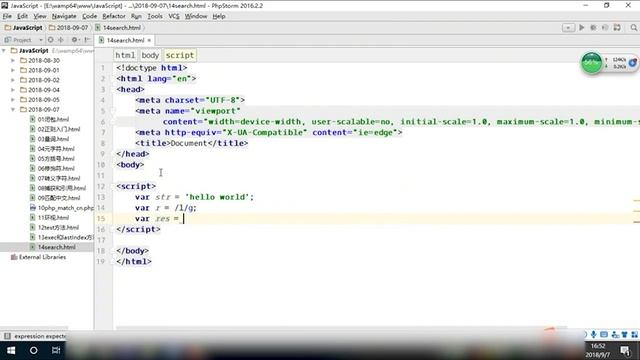This screenshot has width=640, height=360.
Task: Collapse the 2018-09-07 folder
Action: (13, 109)
